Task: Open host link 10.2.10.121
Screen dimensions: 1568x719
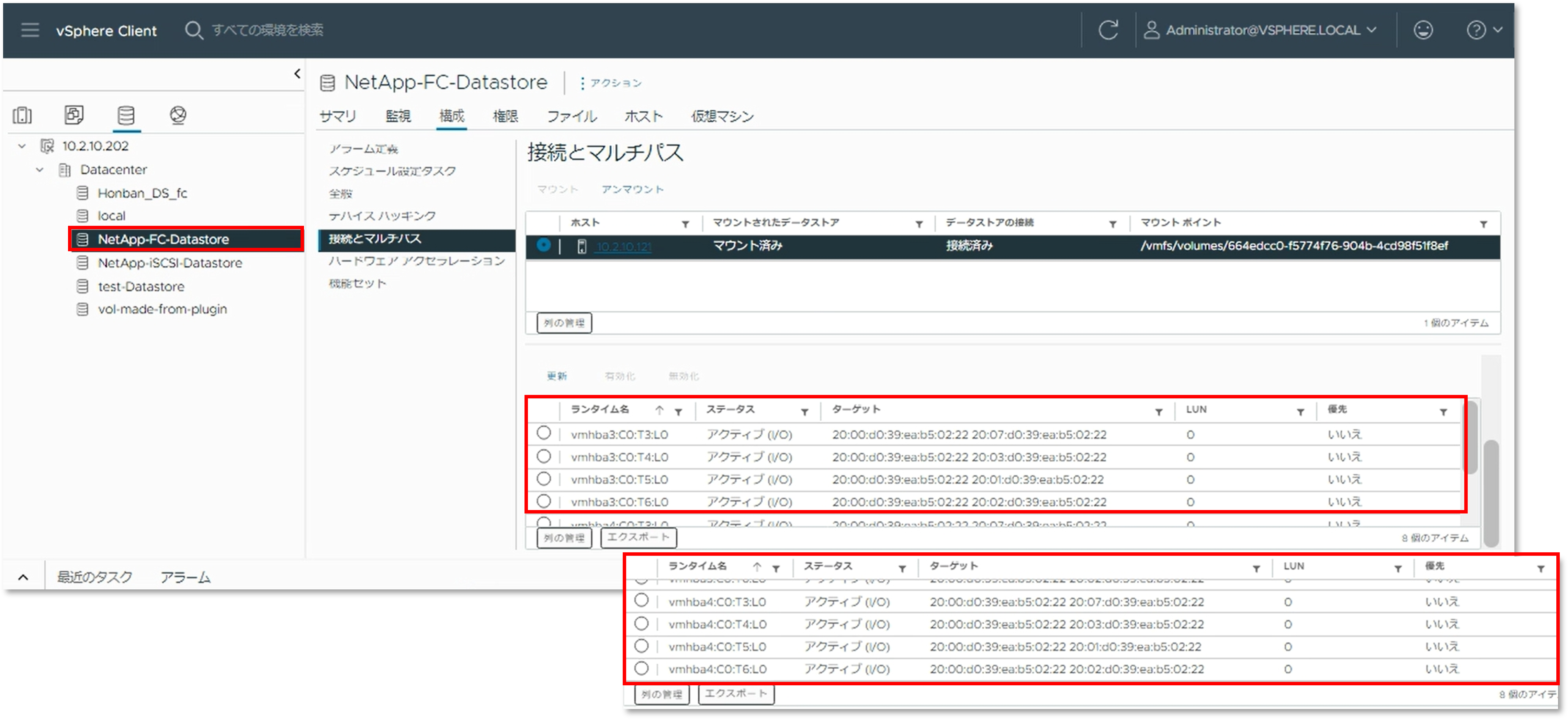Action: click(624, 246)
